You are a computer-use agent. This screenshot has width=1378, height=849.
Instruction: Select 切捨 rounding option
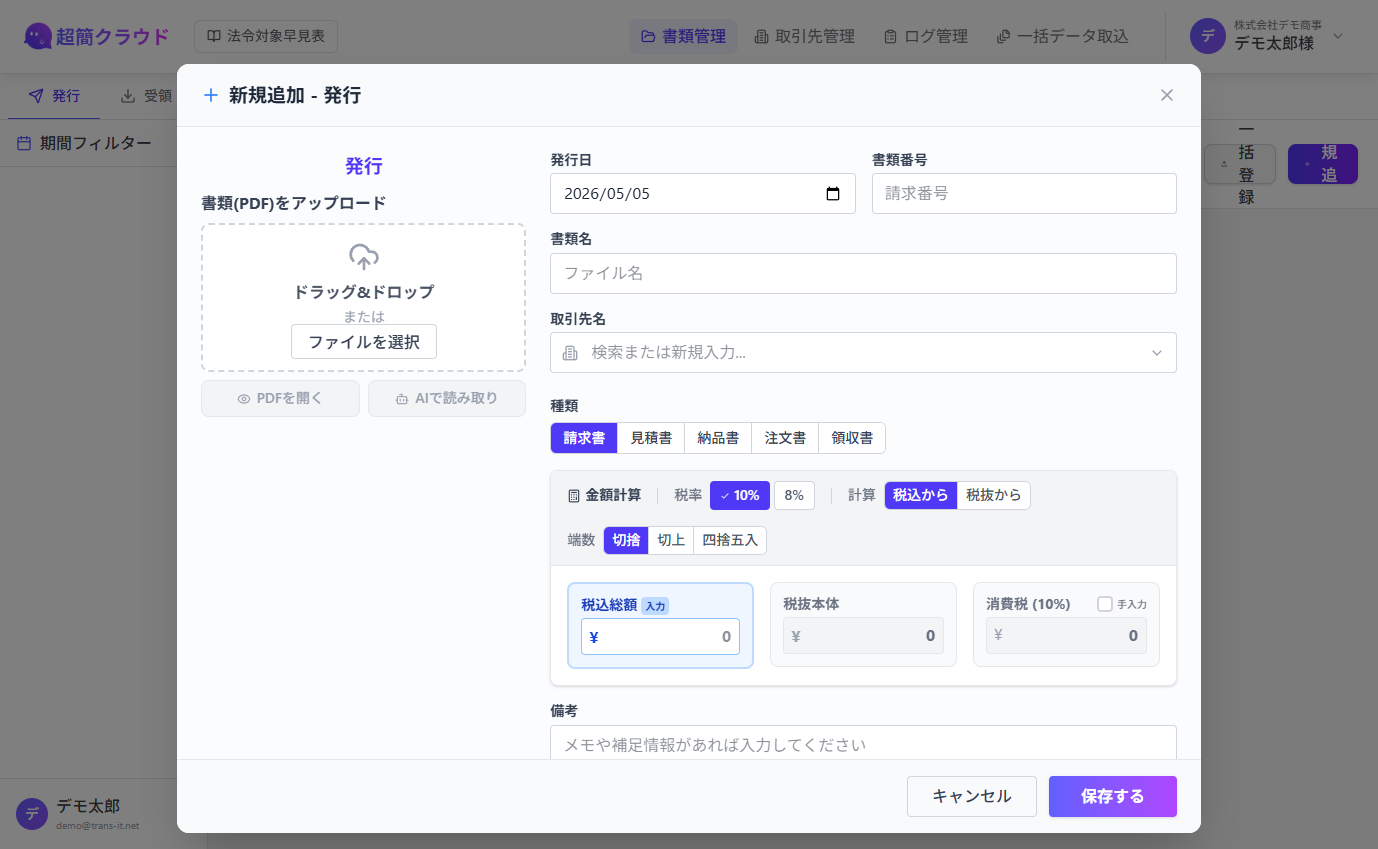point(626,540)
